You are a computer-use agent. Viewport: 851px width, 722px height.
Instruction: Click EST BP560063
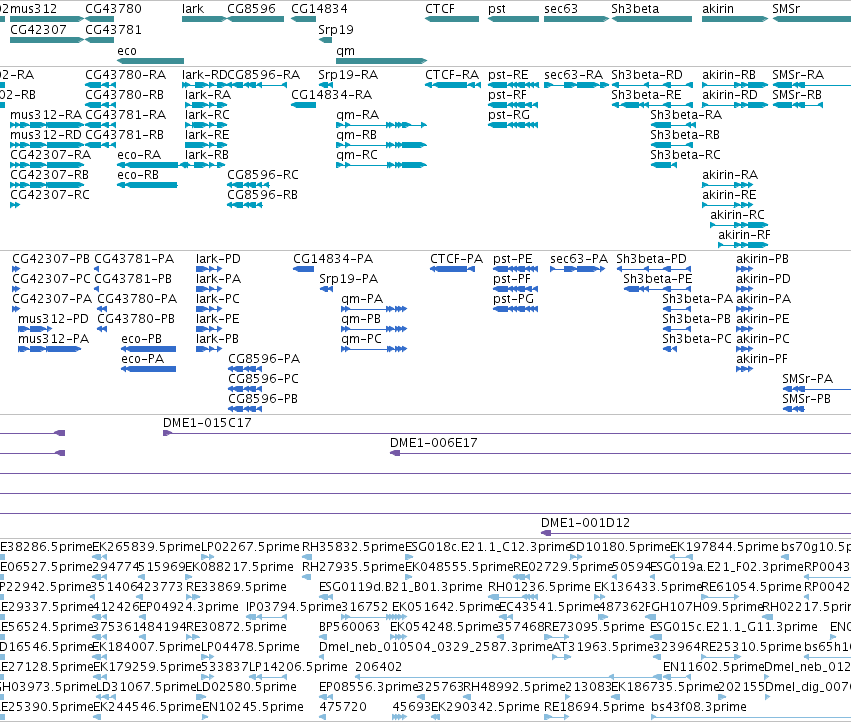(x=350, y=627)
